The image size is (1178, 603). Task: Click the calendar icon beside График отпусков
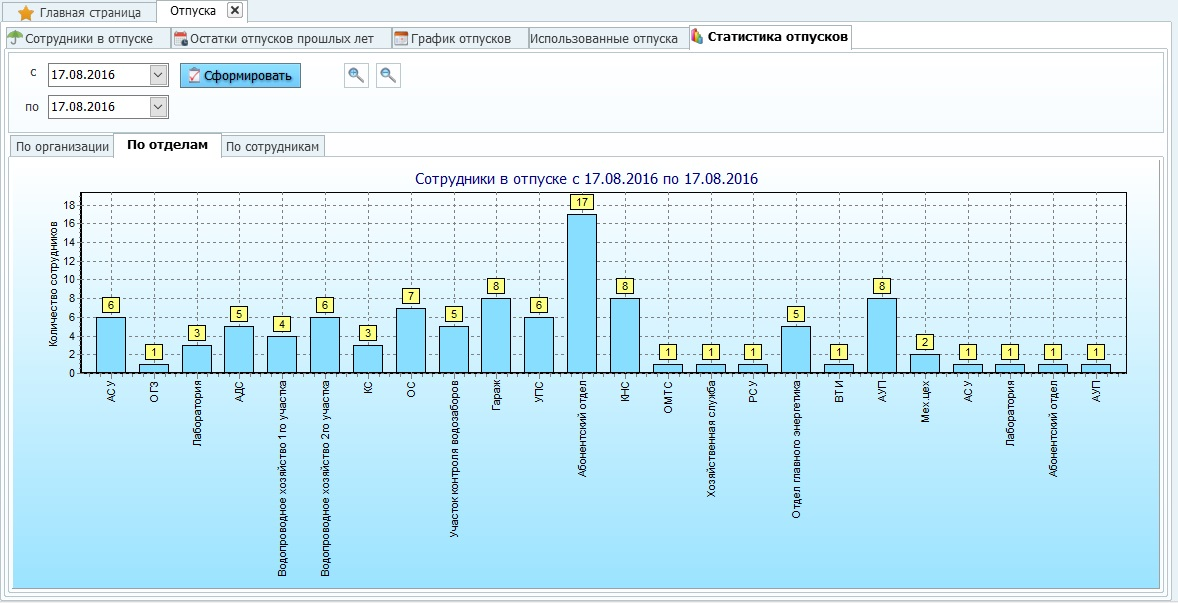coord(401,39)
